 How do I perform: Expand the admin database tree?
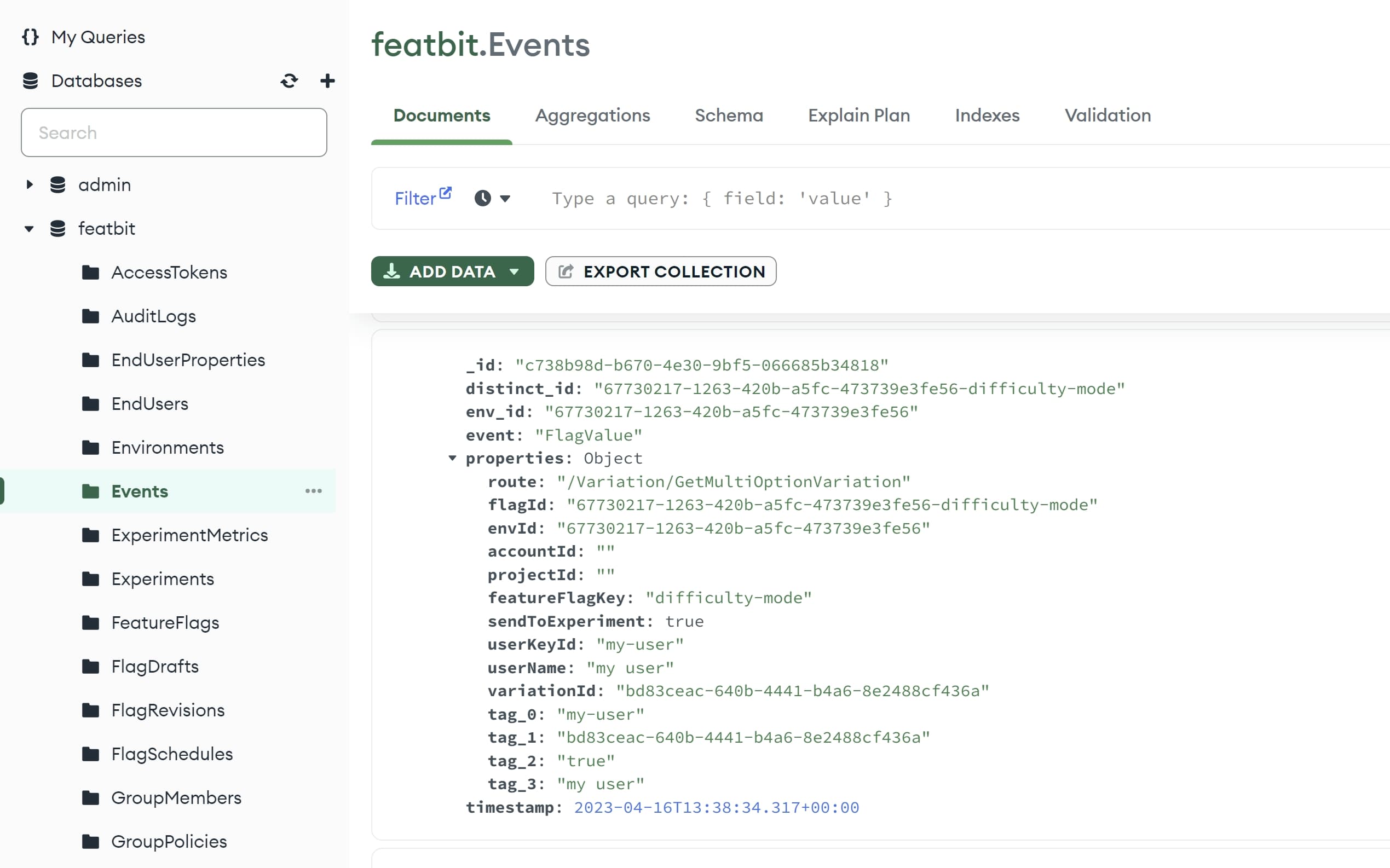point(29,185)
